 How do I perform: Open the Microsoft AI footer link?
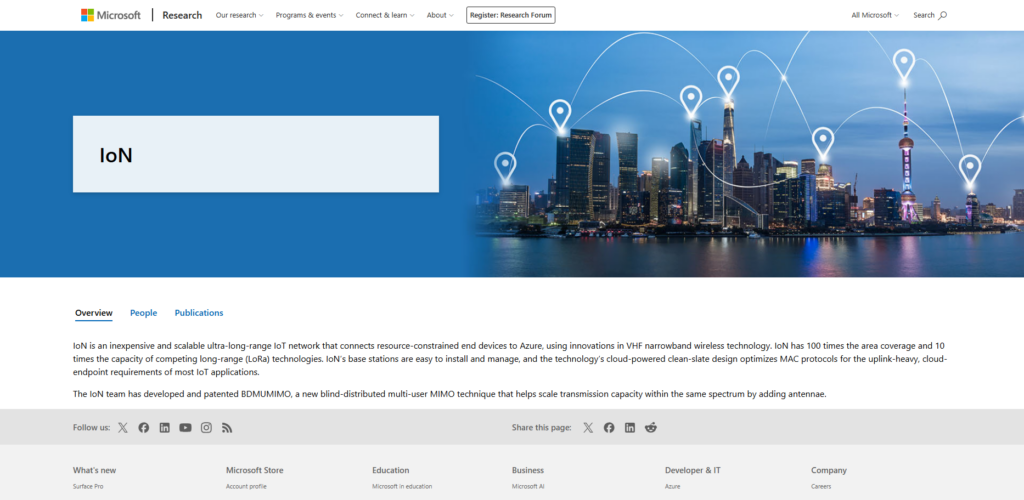(528, 486)
